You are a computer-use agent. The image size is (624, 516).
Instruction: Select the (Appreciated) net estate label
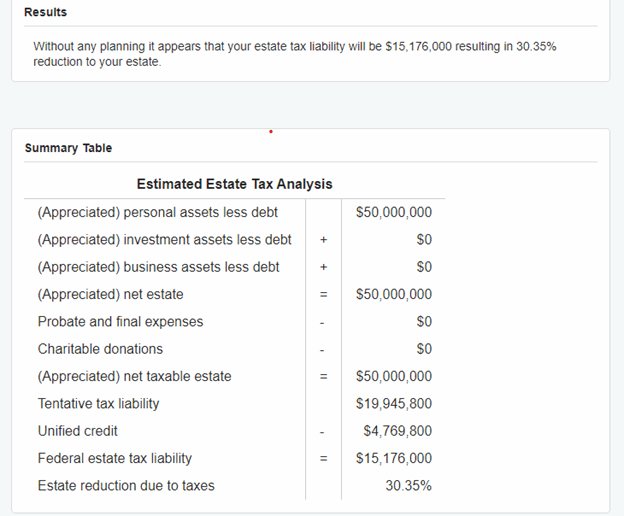(110, 294)
